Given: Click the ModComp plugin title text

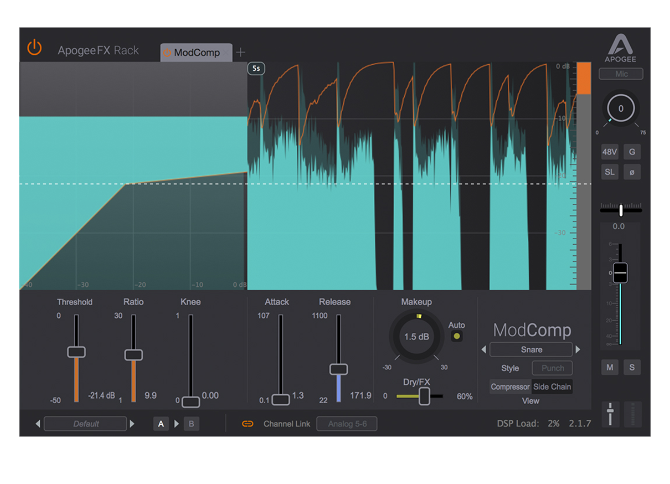Looking at the screenshot, I should click(x=532, y=330).
